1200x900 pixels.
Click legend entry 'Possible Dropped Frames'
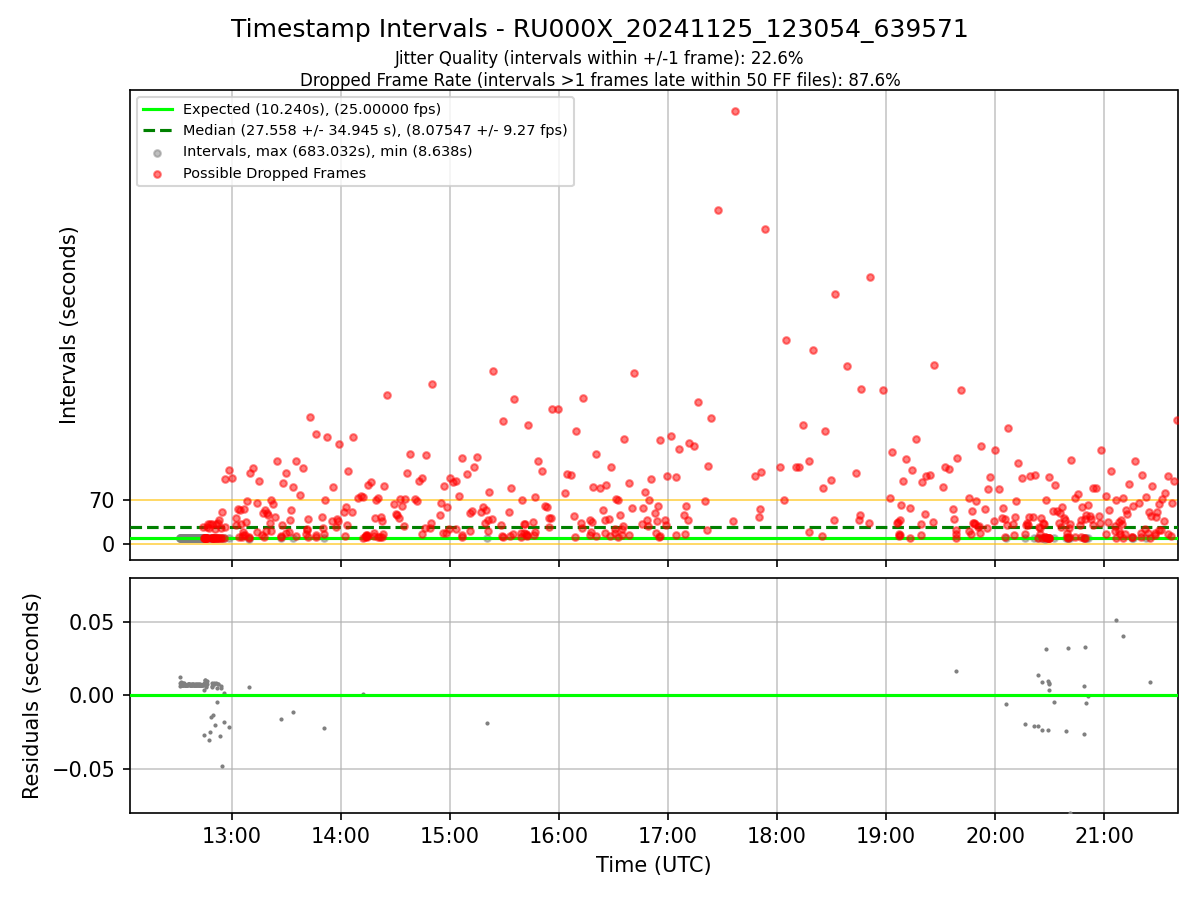[274, 173]
